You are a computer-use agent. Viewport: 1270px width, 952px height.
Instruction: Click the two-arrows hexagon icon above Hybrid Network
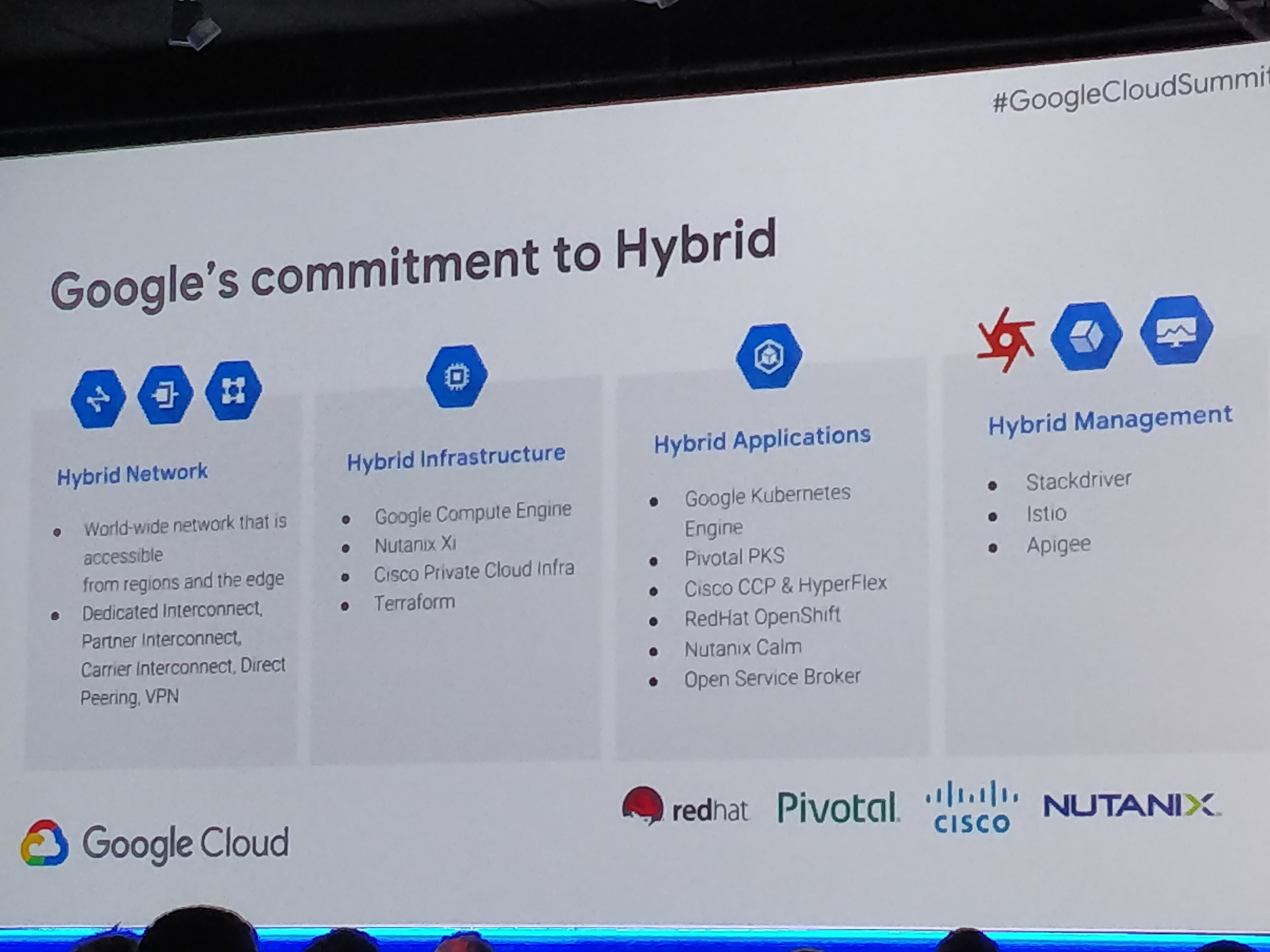(x=98, y=398)
